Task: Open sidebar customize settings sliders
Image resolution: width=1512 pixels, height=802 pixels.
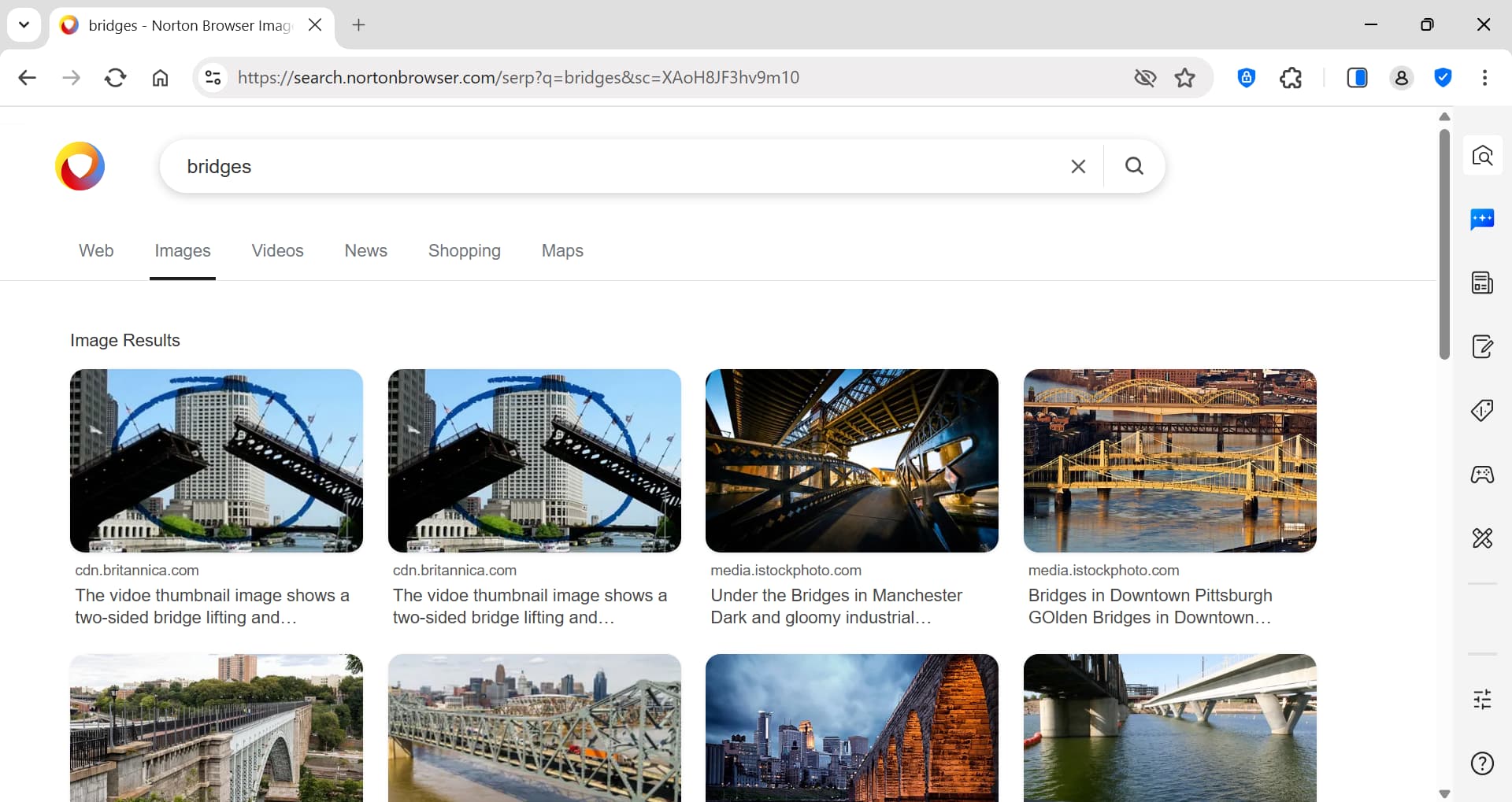Action: pyautogui.click(x=1482, y=699)
